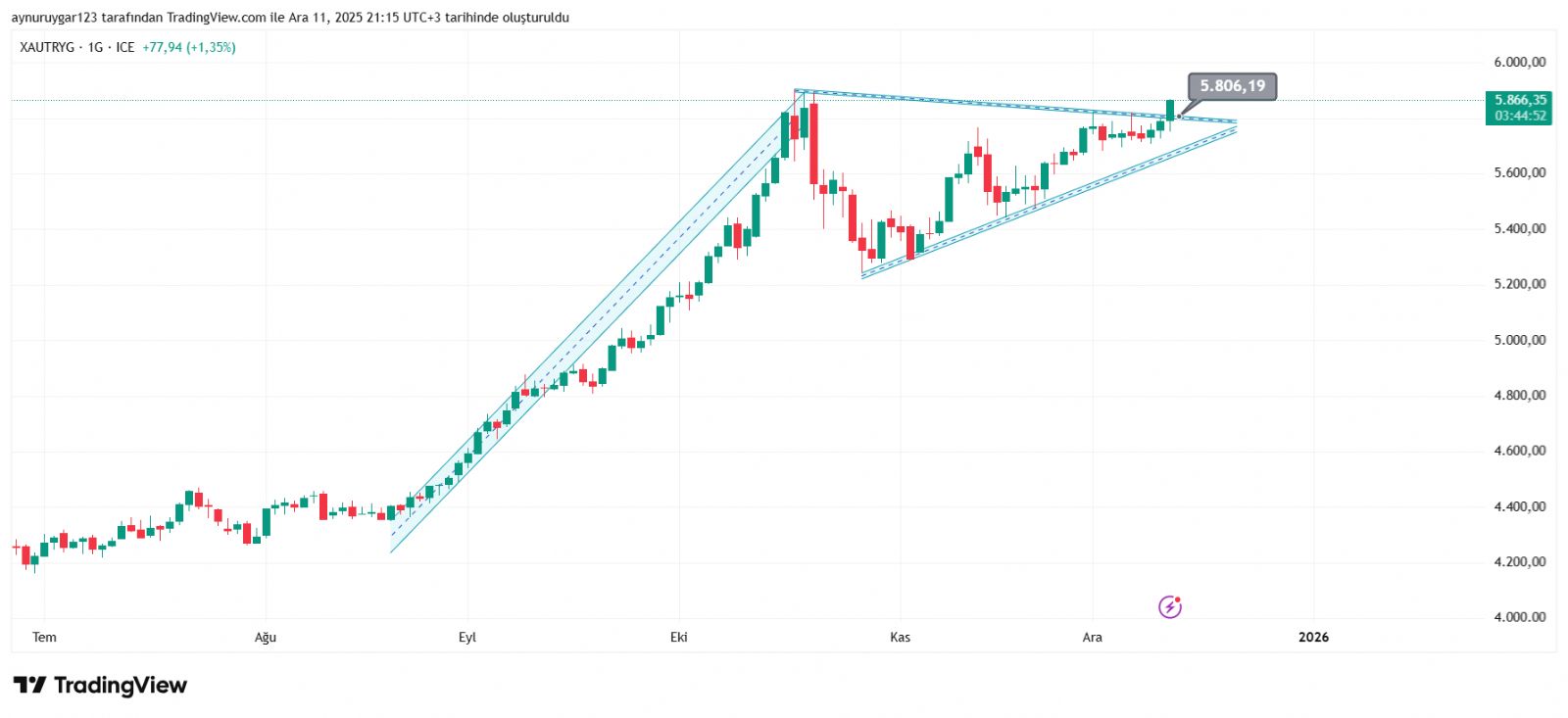This screenshot has height=718, width=1568.
Task: Click the Ara month label on time axis
Action: pos(1092,638)
